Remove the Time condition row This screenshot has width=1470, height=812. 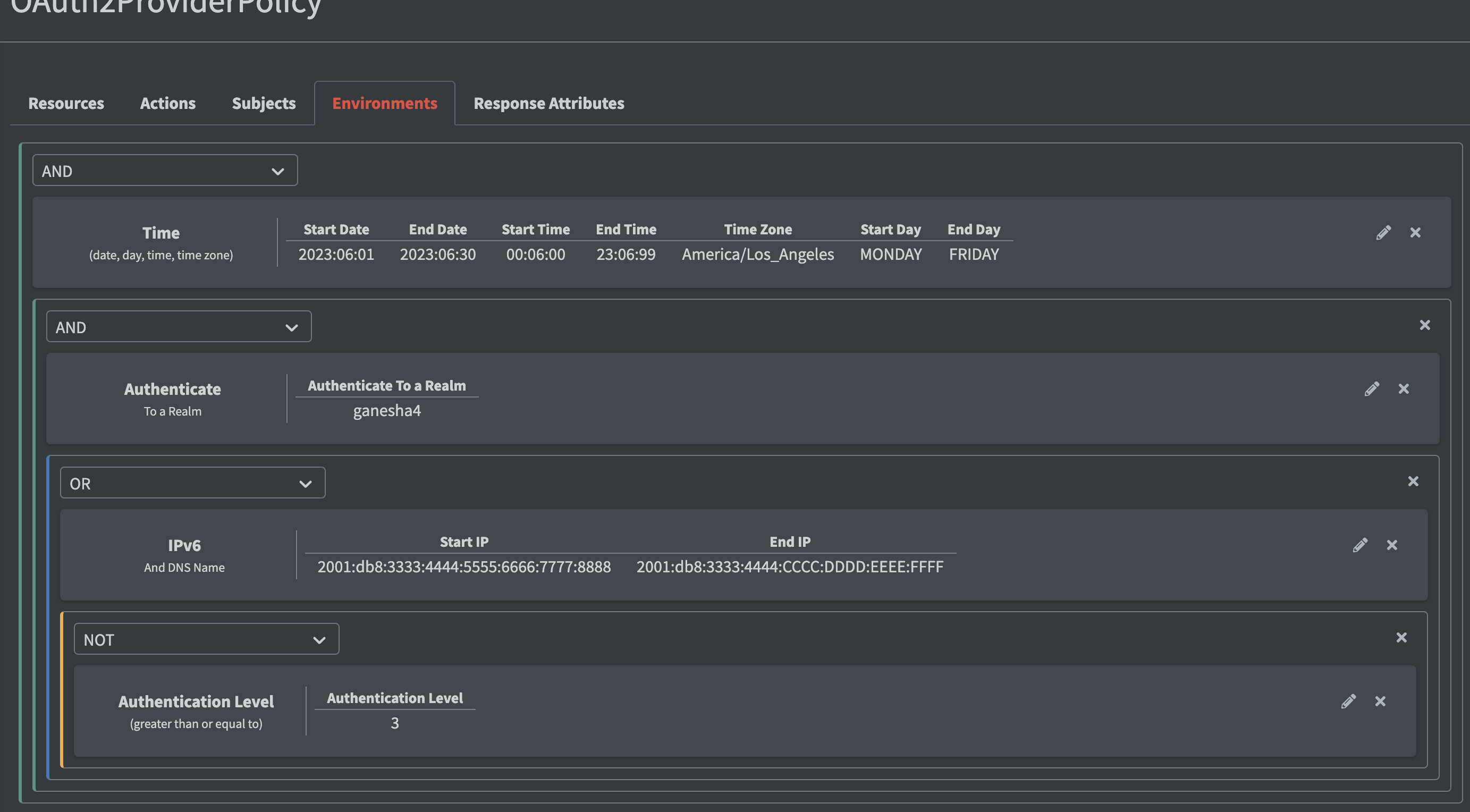1415,233
